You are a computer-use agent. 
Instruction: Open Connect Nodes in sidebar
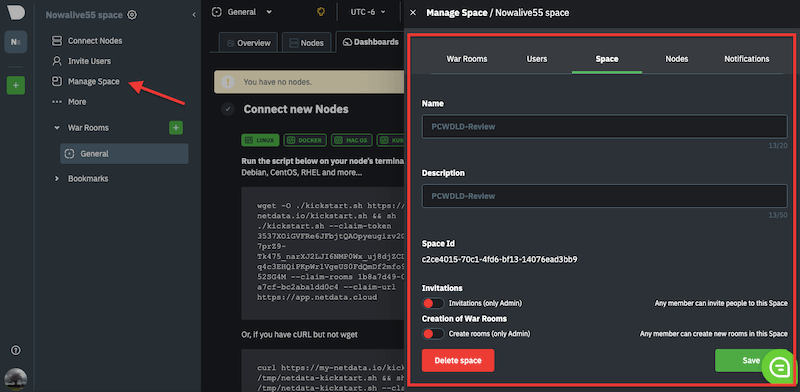tap(87, 41)
